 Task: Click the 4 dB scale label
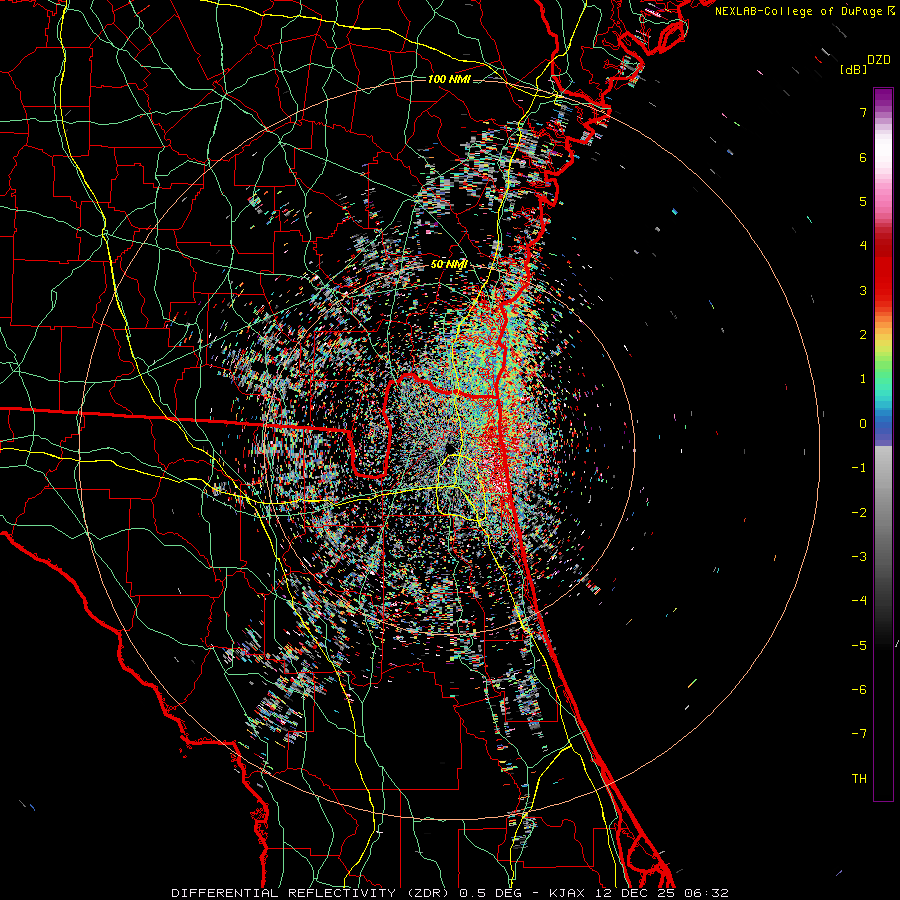863,246
